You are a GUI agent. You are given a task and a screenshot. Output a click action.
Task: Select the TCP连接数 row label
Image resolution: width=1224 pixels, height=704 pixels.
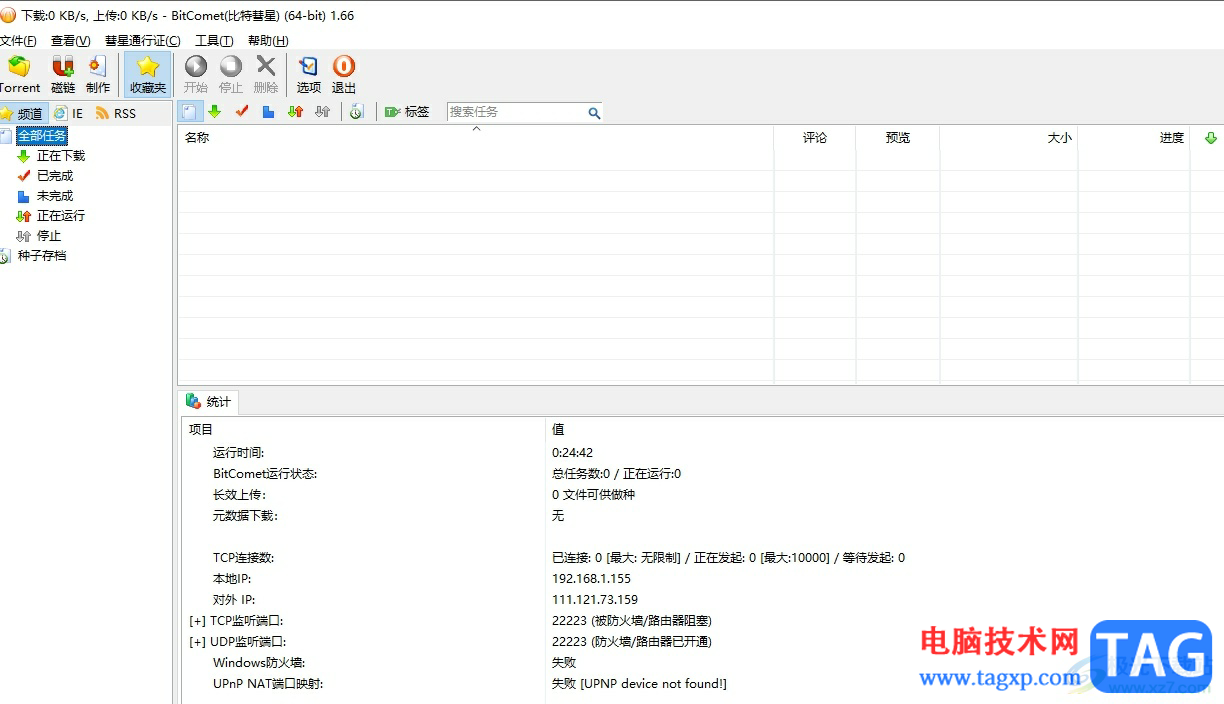(243, 558)
